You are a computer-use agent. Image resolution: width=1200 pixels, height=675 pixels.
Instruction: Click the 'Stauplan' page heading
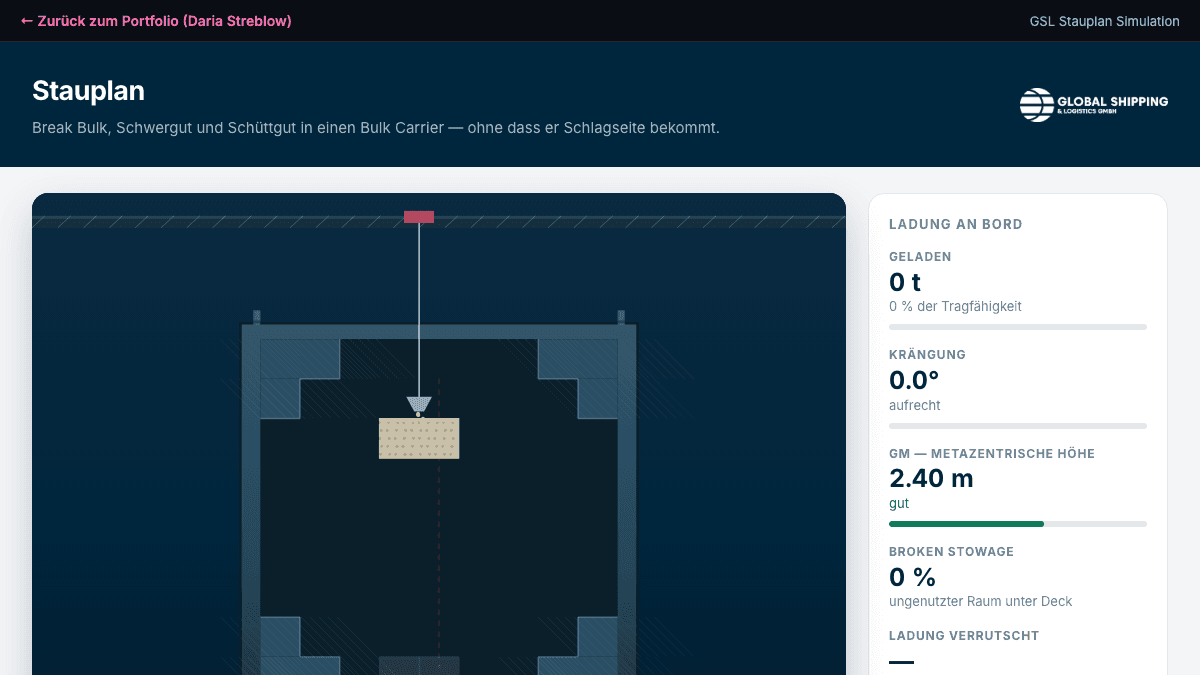[x=88, y=91]
